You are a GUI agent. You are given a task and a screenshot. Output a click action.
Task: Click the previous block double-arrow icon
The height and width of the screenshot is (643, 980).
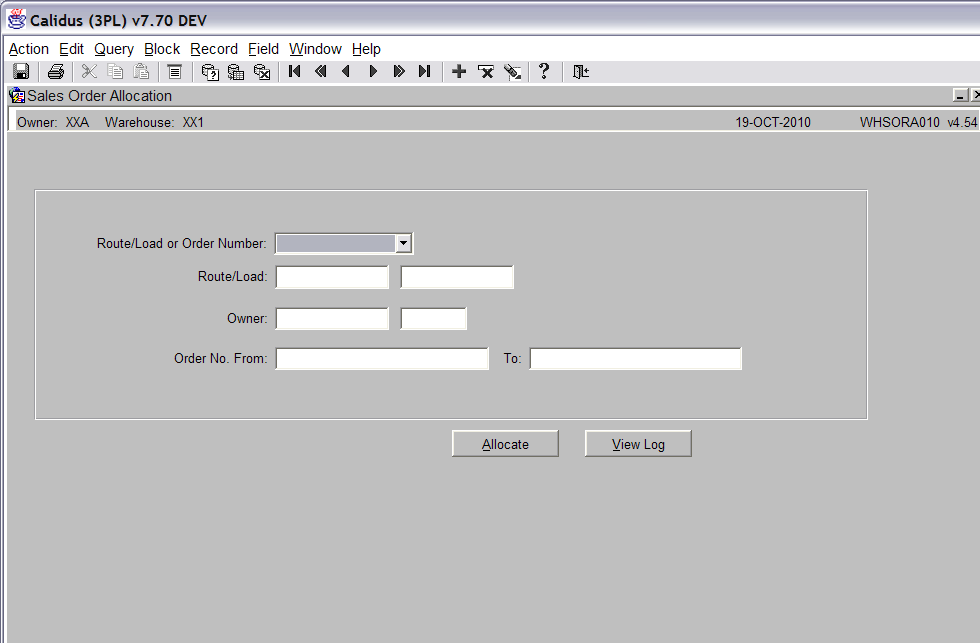(x=321, y=71)
